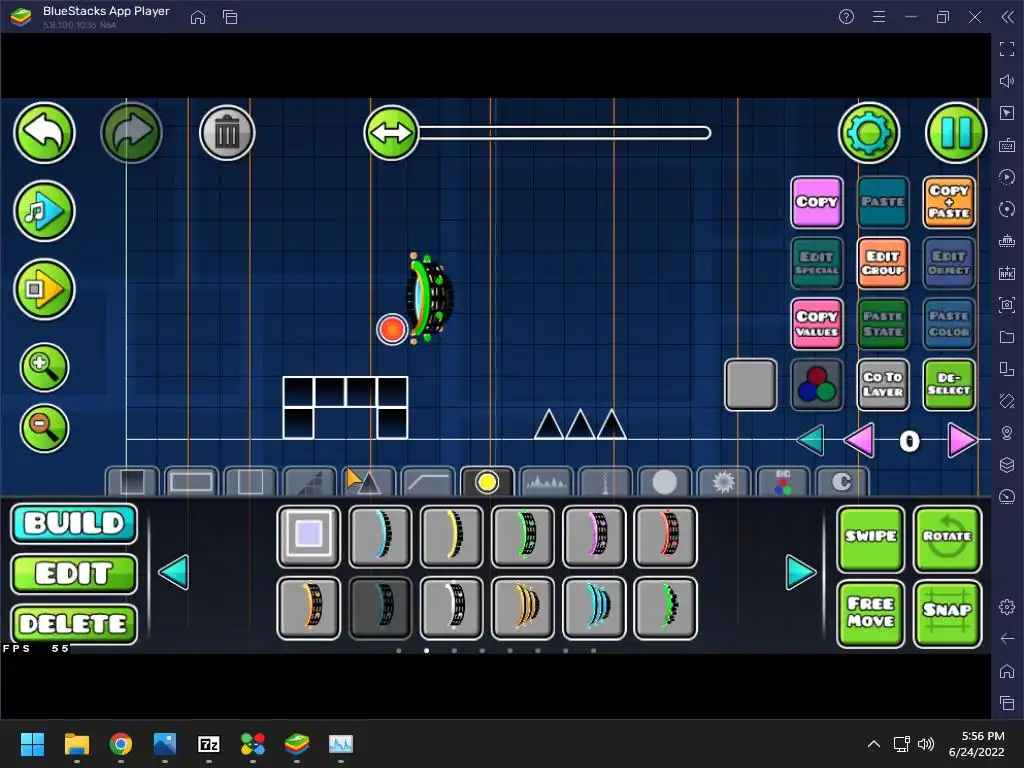Image resolution: width=1024 pixels, height=768 pixels.
Task: Open the sawblade category tab
Action: 723,482
